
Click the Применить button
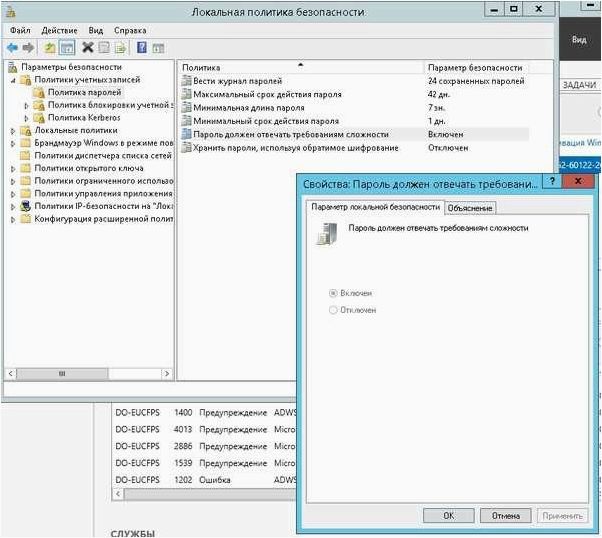[x=562, y=516]
